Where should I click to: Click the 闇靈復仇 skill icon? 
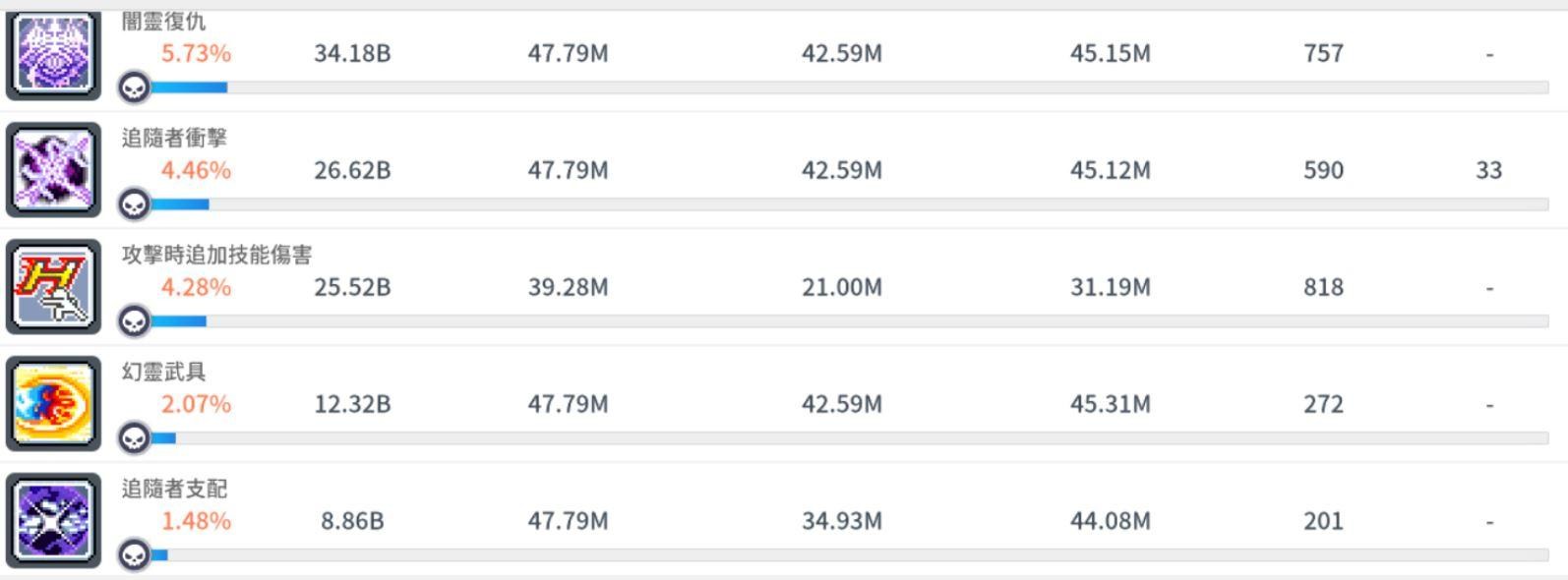(53, 55)
